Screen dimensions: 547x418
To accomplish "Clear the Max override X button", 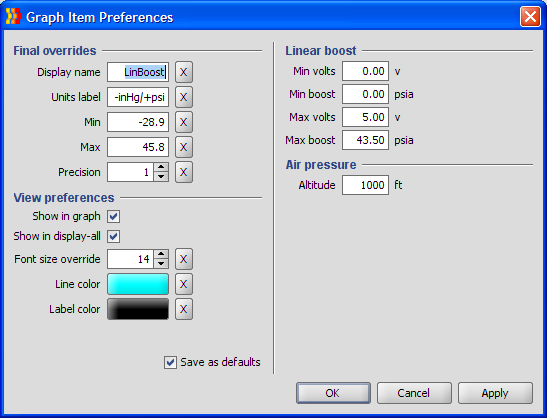I will [183, 147].
